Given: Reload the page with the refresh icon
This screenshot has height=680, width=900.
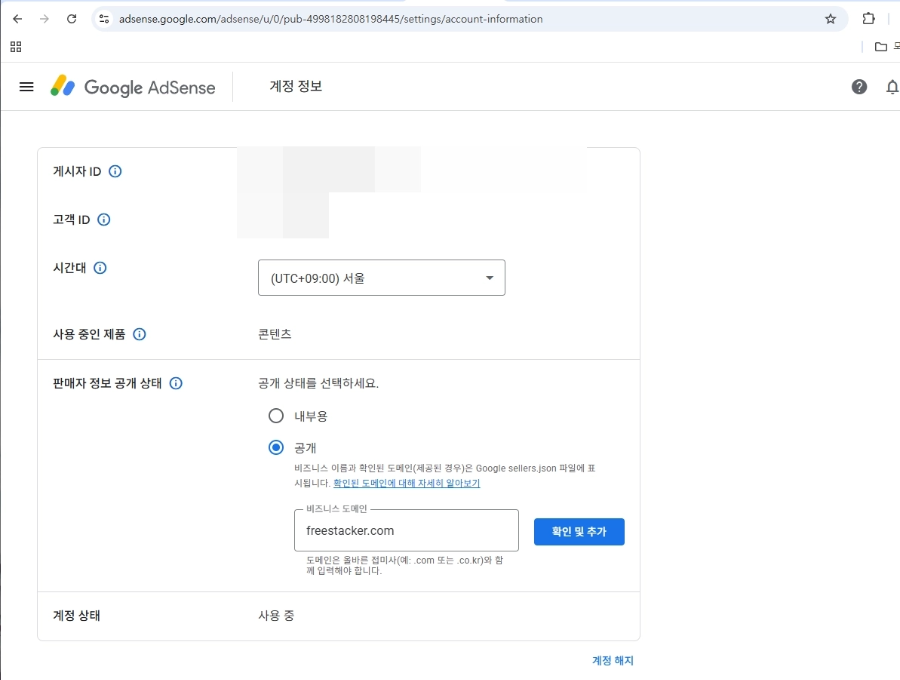Looking at the screenshot, I should click(x=71, y=19).
